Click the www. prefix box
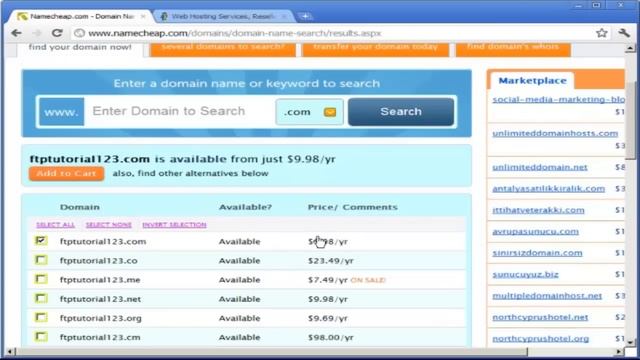The height and width of the screenshot is (360, 640). pyautogui.click(x=61, y=111)
